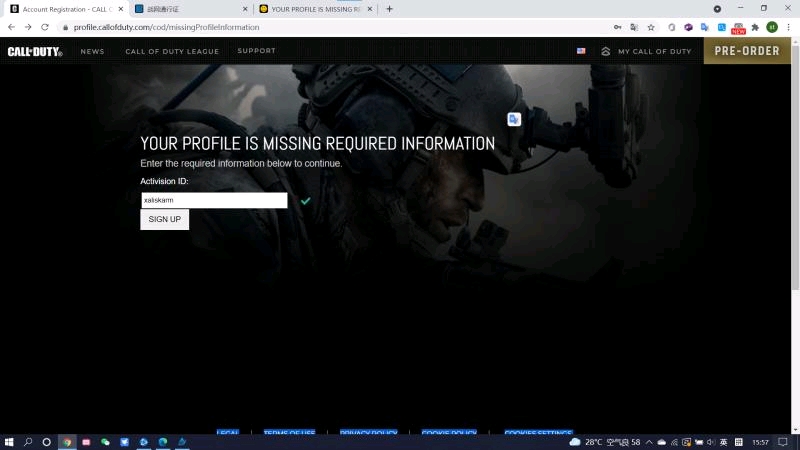Click the input language indicator 英
This screenshot has width=800, height=450.
(x=723, y=442)
